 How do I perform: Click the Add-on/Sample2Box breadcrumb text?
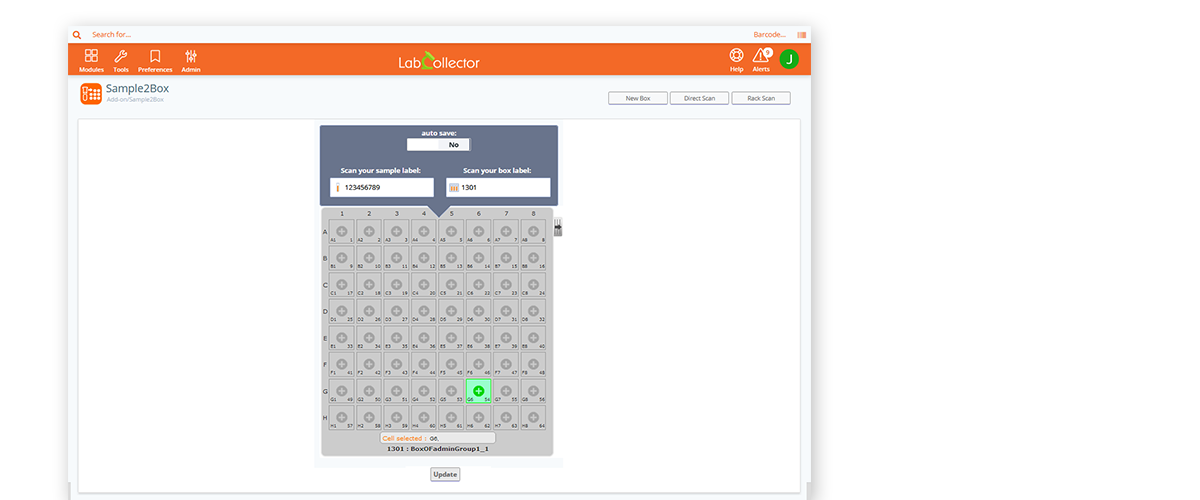pyautogui.click(x=136, y=100)
